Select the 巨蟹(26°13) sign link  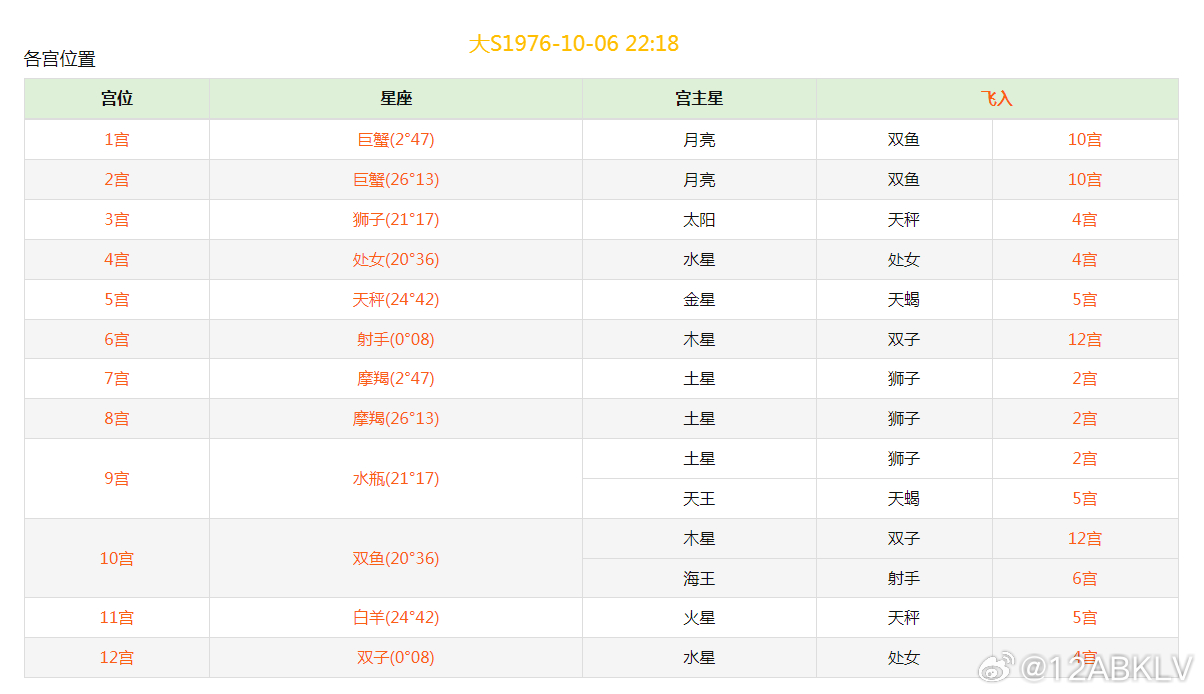(396, 180)
